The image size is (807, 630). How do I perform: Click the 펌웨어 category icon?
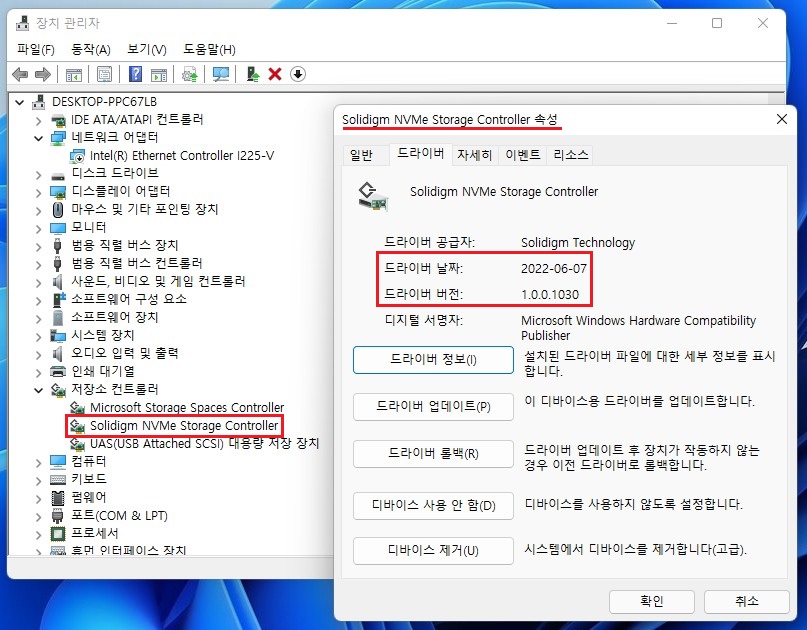(x=58, y=497)
